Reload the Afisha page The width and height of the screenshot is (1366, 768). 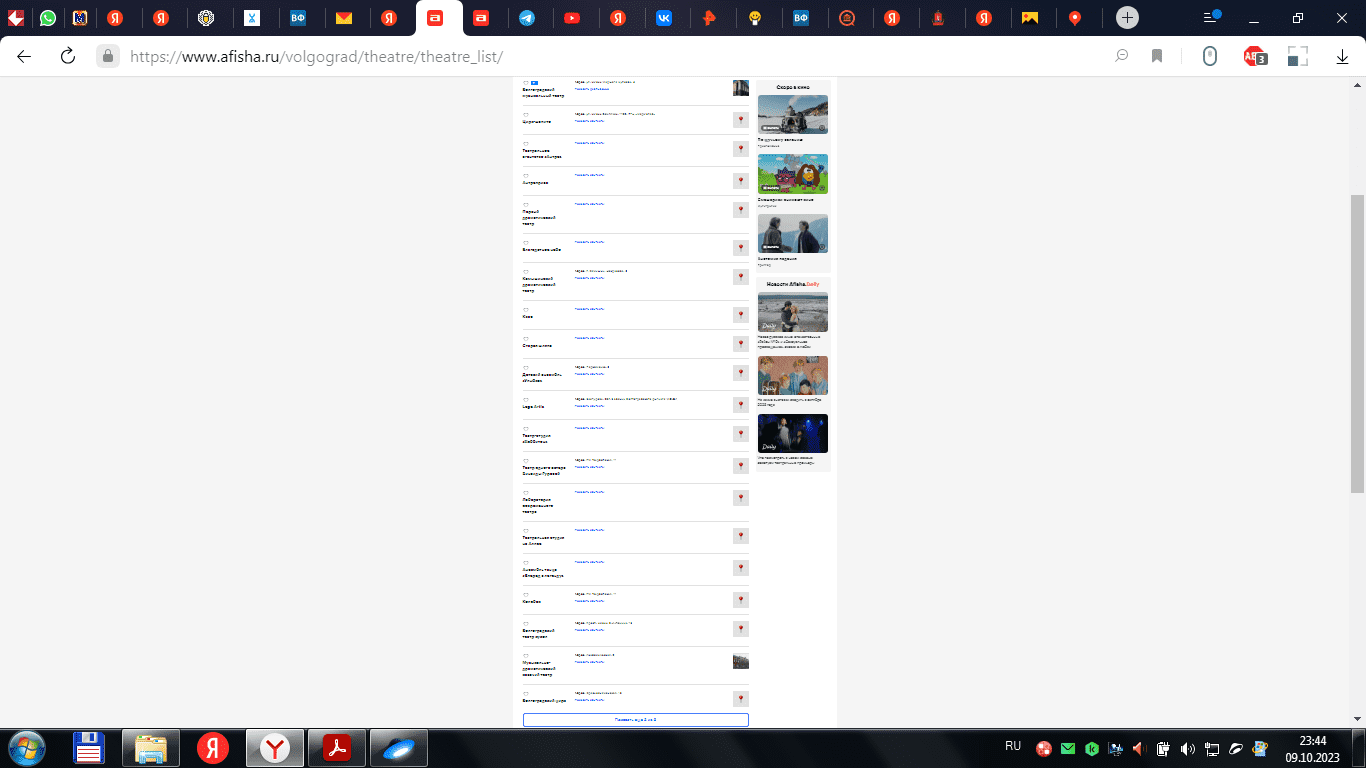tap(68, 57)
